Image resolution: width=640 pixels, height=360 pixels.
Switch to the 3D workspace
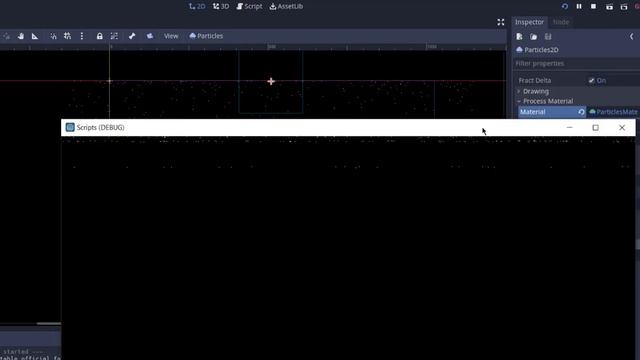[221, 7]
